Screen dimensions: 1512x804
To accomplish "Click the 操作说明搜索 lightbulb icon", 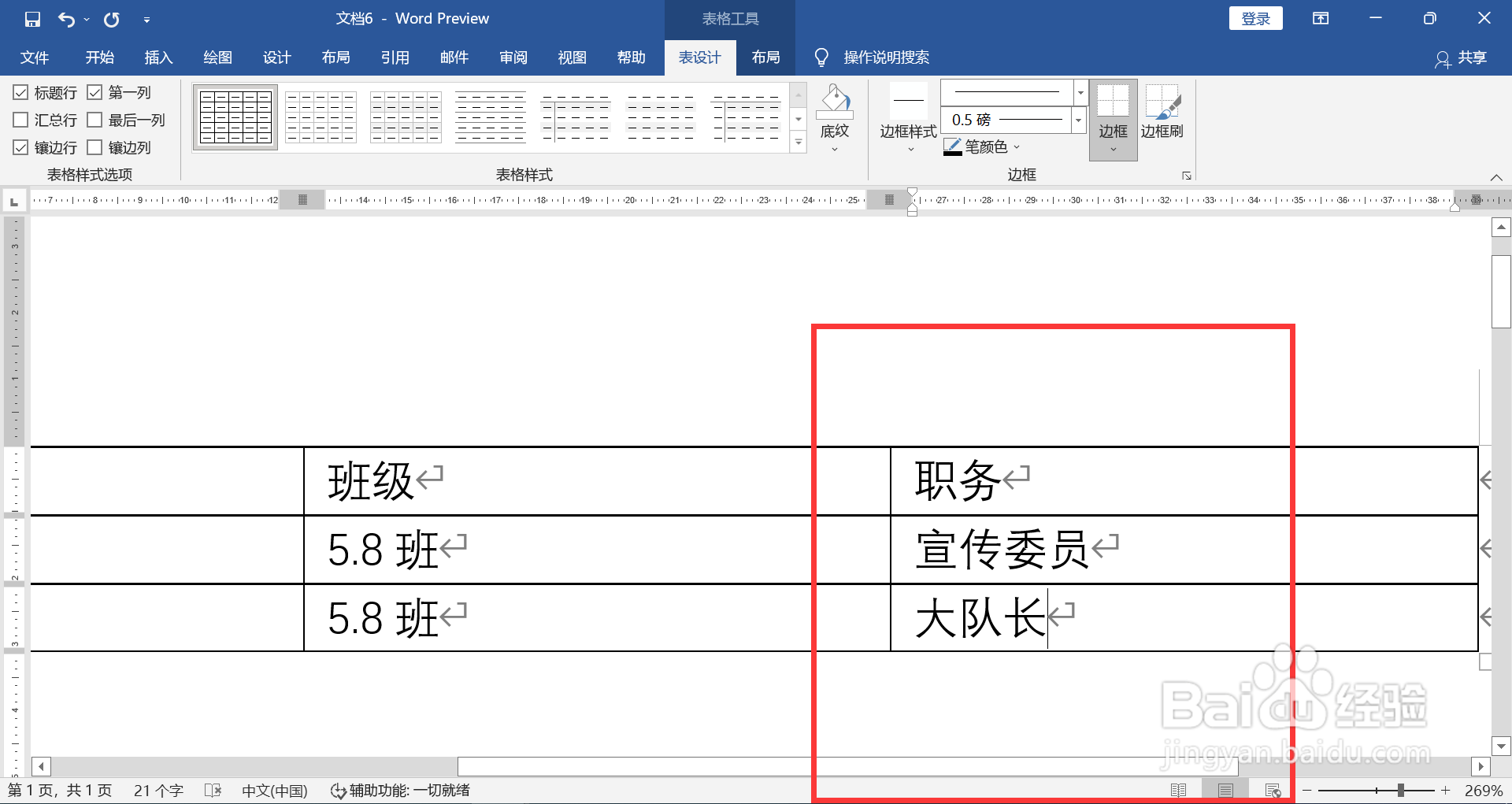I will click(x=821, y=57).
